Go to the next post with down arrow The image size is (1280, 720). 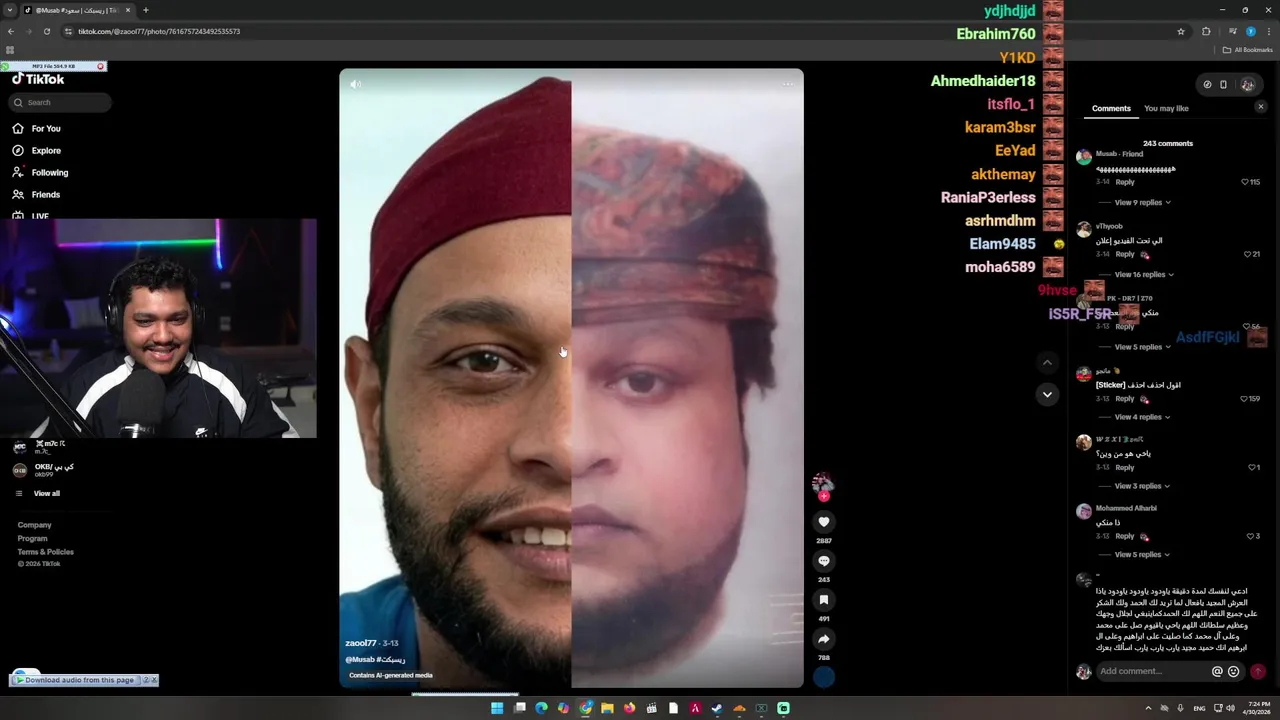(1047, 394)
